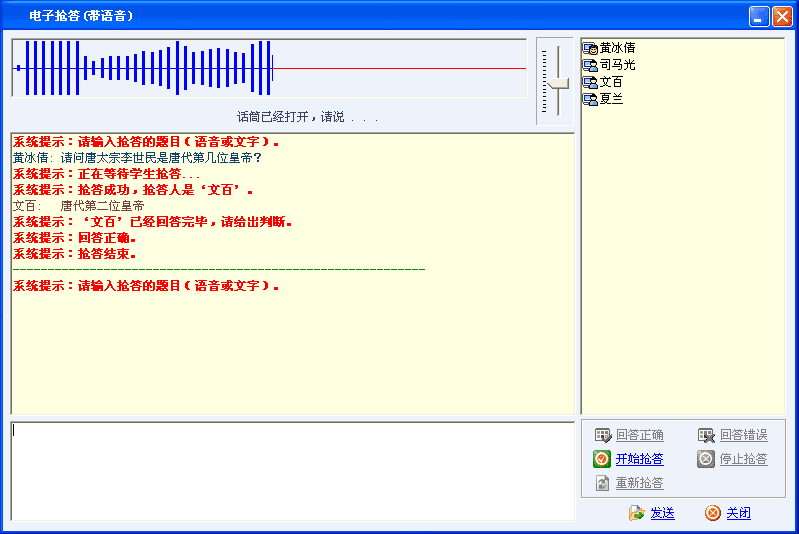The width and height of the screenshot is (799, 534).
Task: Click the user icon beside 黄冰倩
Action: (x=590, y=48)
